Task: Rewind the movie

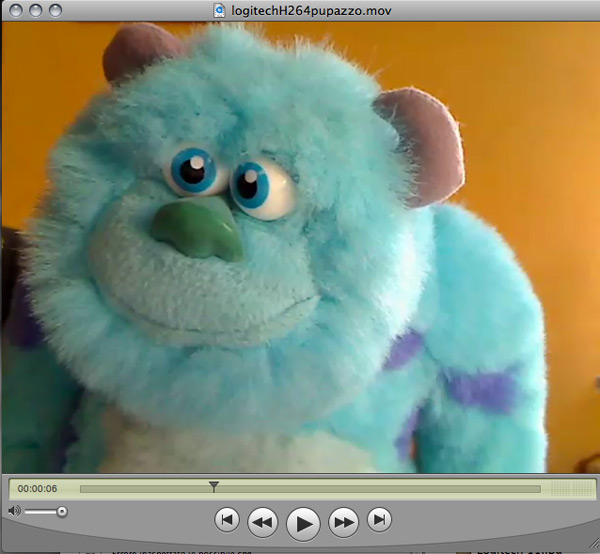Action: (262, 522)
